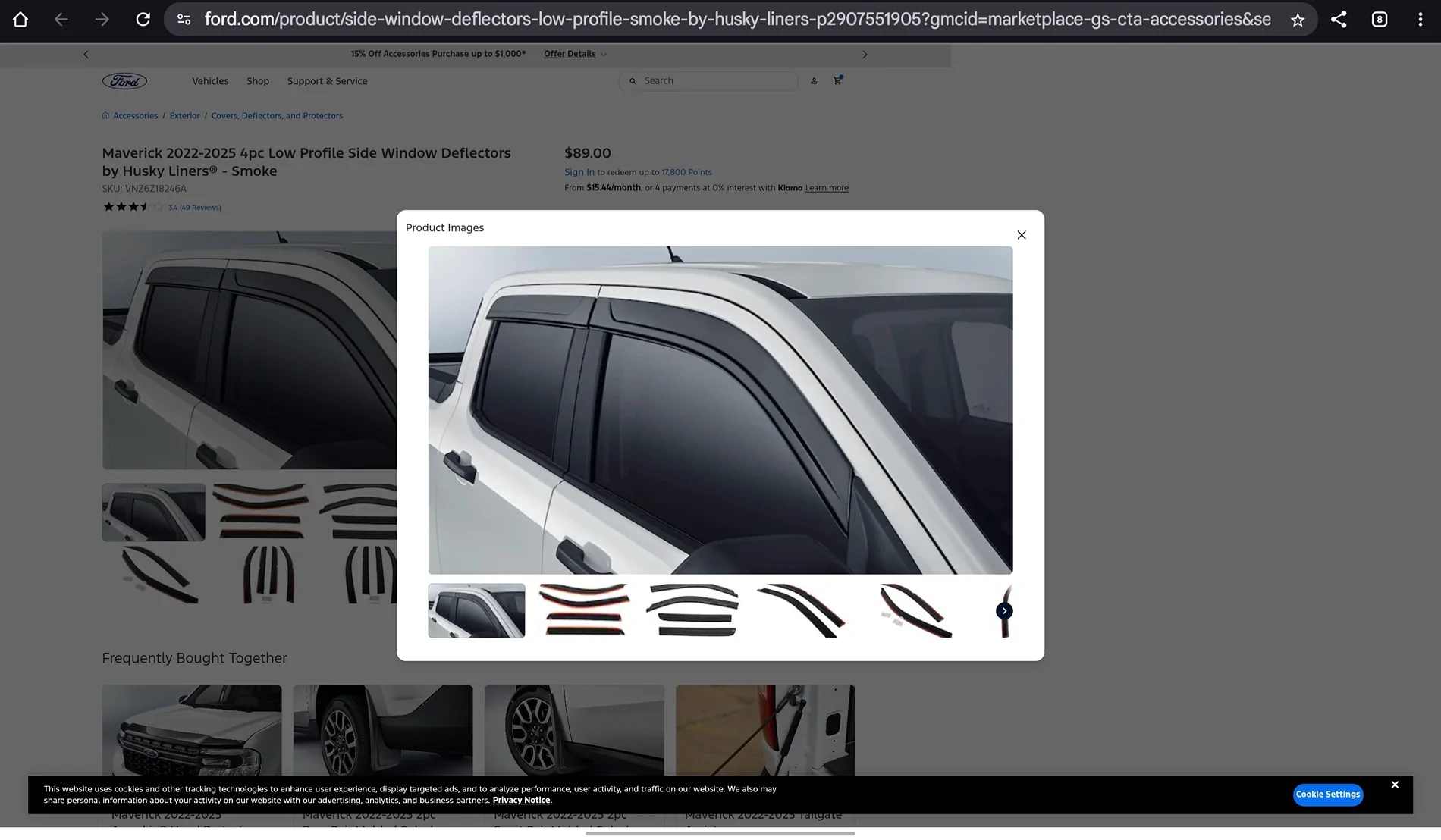1441x840 pixels.
Task: Click Cookie Settings button
Action: click(x=1327, y=795)
